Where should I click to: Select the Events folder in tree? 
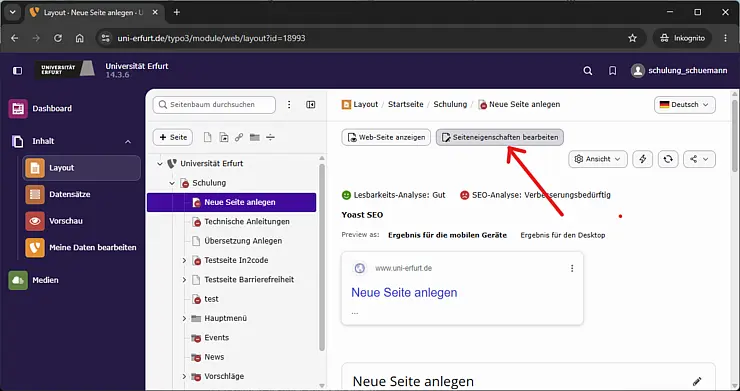click(217, 338)
